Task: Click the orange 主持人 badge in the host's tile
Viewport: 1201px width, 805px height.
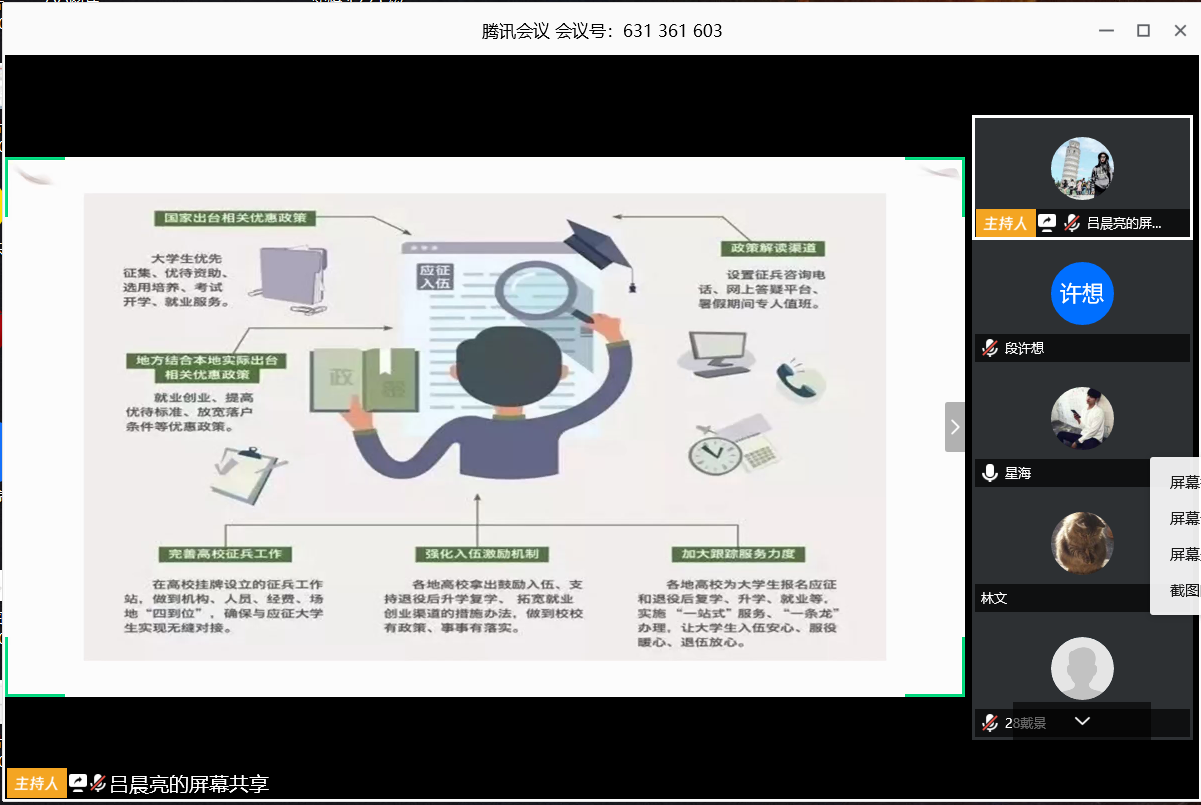Action: coord(1005,223)
